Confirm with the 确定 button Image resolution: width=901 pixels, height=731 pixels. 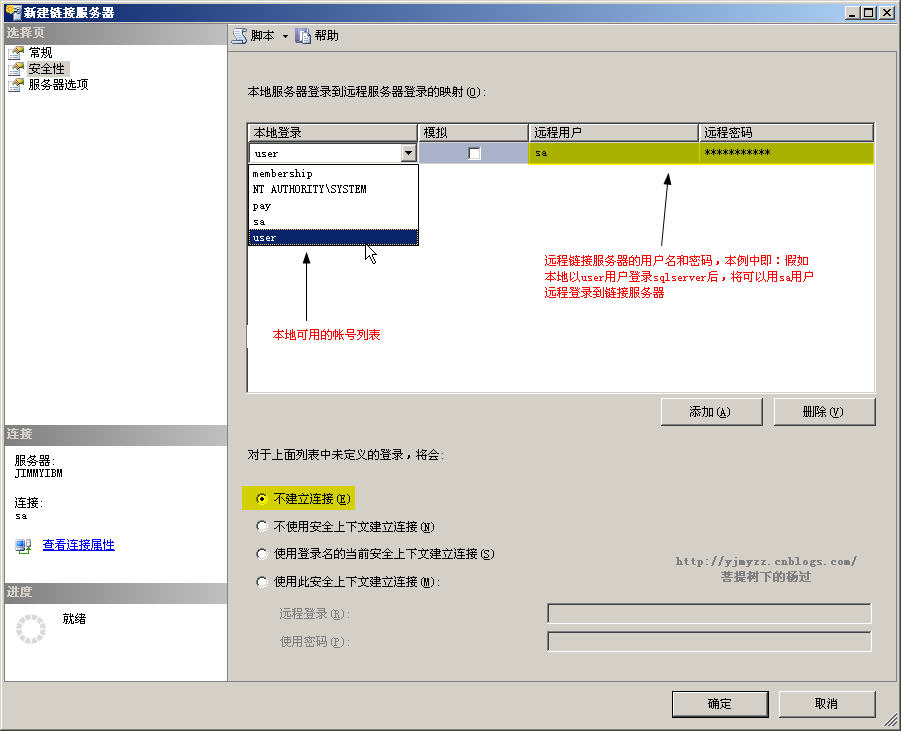(x=720, y=704)
